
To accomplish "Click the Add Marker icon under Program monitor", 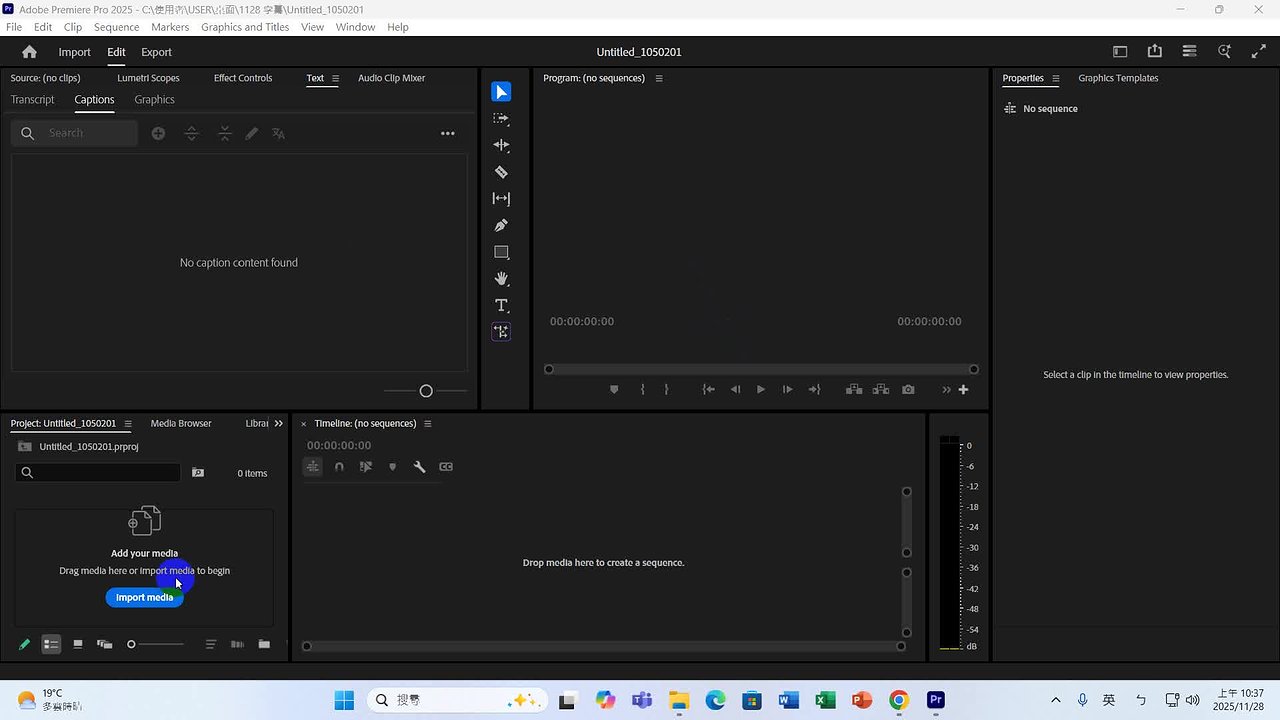I will click(x=614, y=389).
